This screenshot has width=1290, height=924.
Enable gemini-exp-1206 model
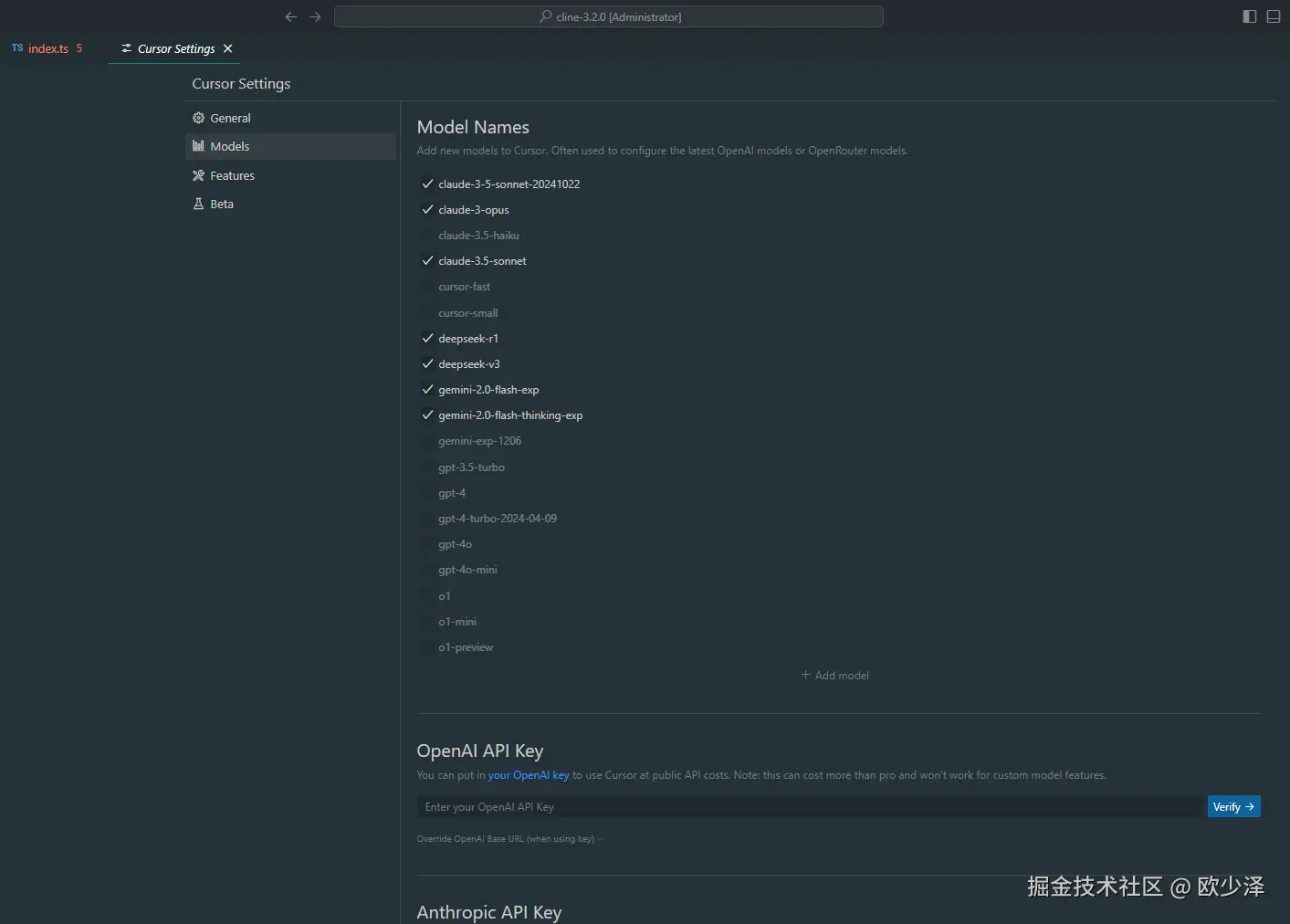[x=427, y=440]
